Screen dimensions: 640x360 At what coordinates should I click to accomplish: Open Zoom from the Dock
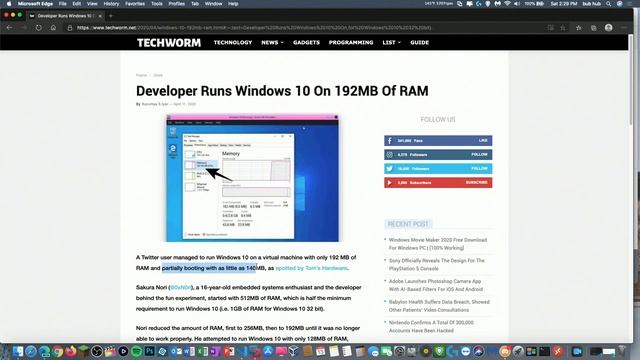[577, 351]
